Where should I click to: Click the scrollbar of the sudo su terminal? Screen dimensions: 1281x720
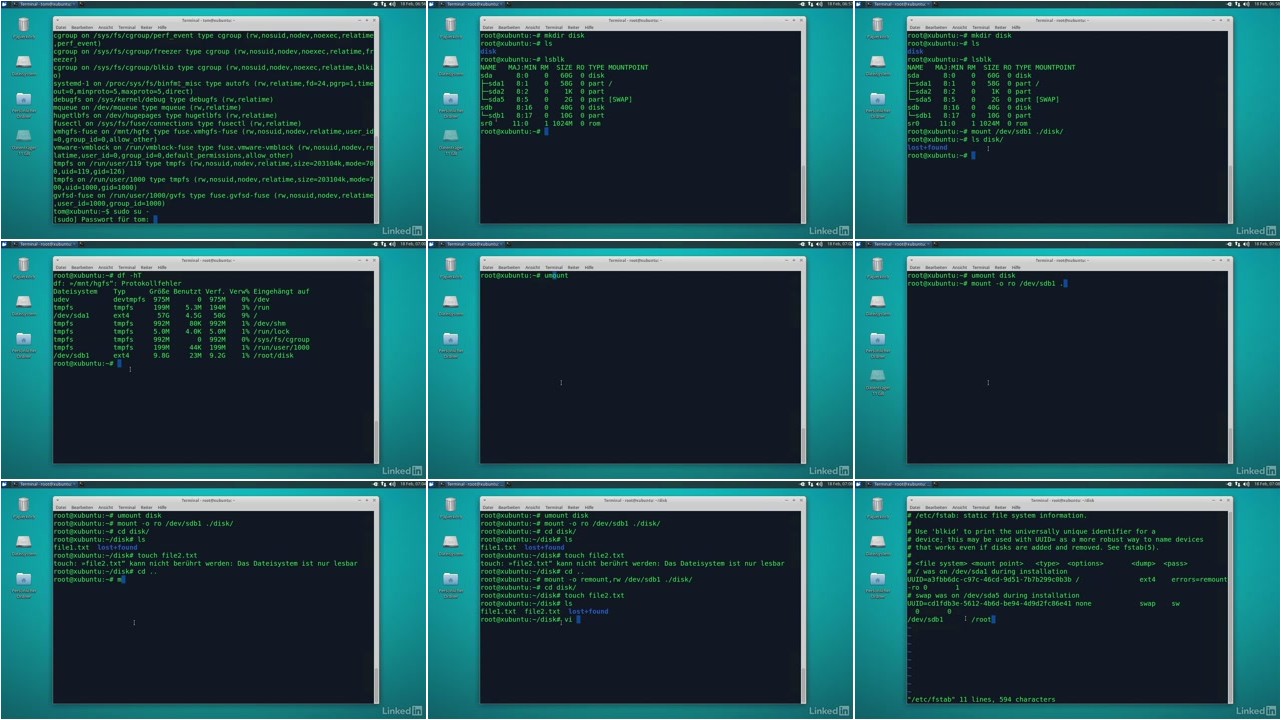coord(376,127)
